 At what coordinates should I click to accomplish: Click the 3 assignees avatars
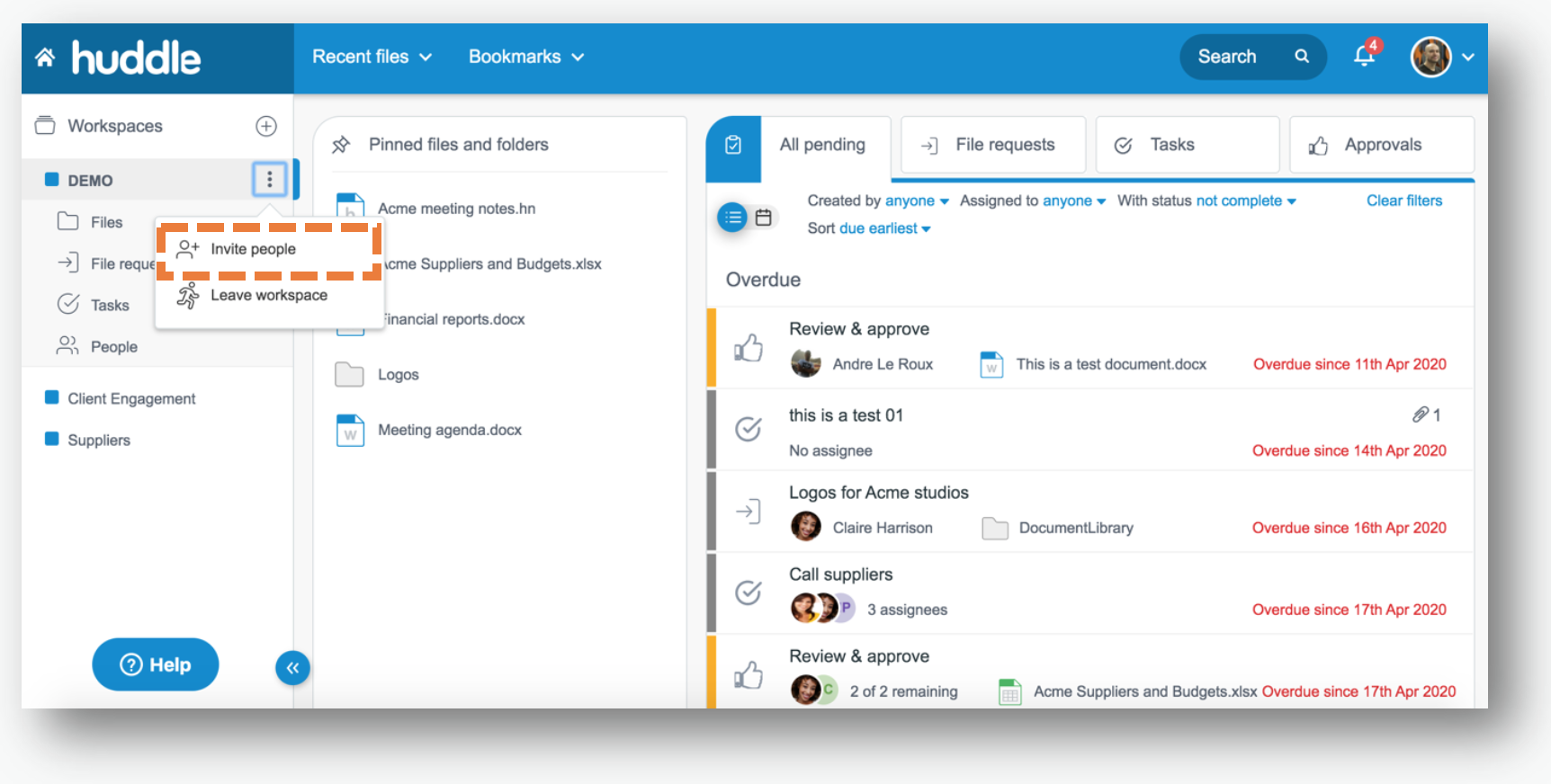[822, 609]
